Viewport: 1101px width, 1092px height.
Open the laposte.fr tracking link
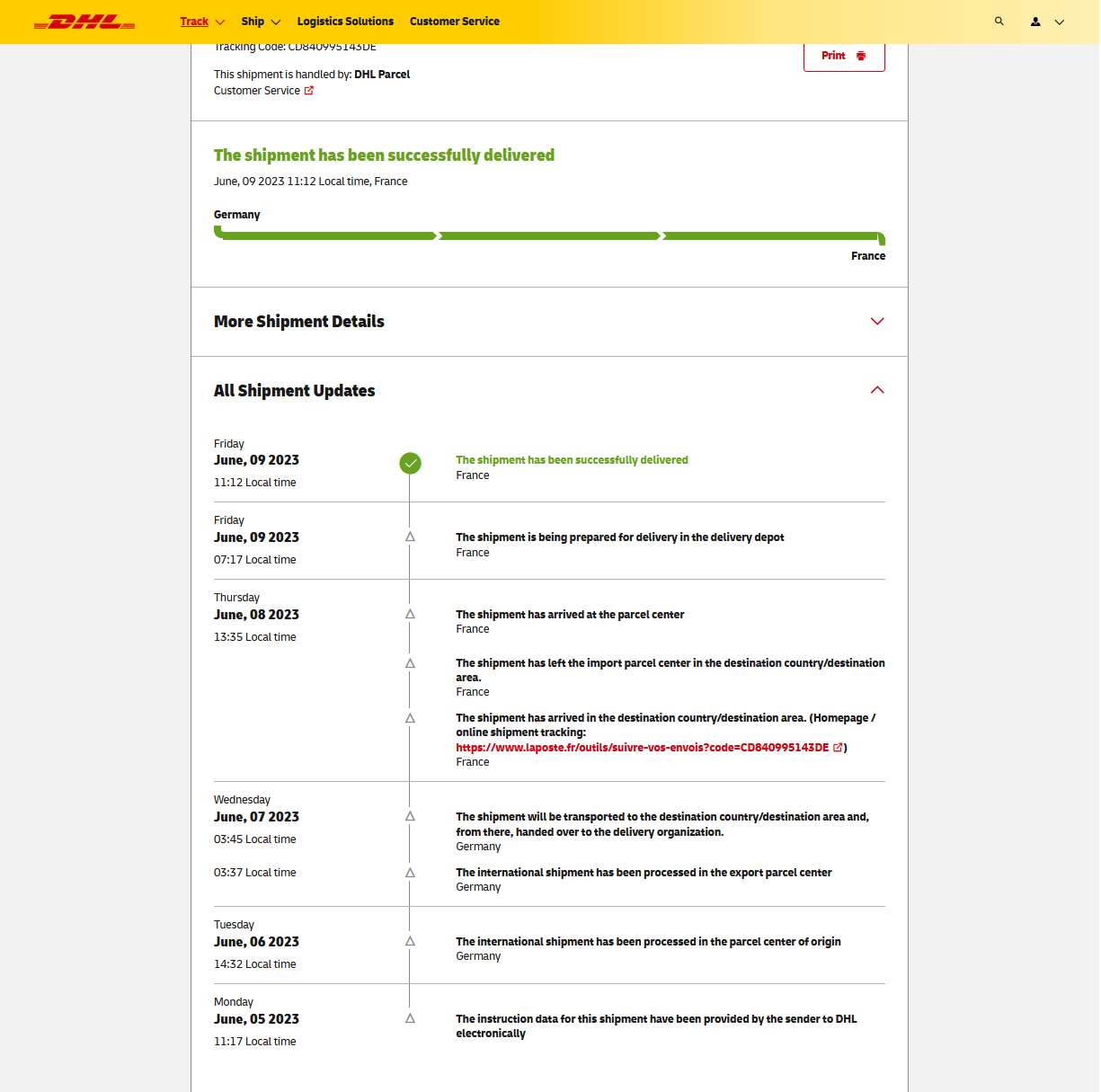[642, 748]
